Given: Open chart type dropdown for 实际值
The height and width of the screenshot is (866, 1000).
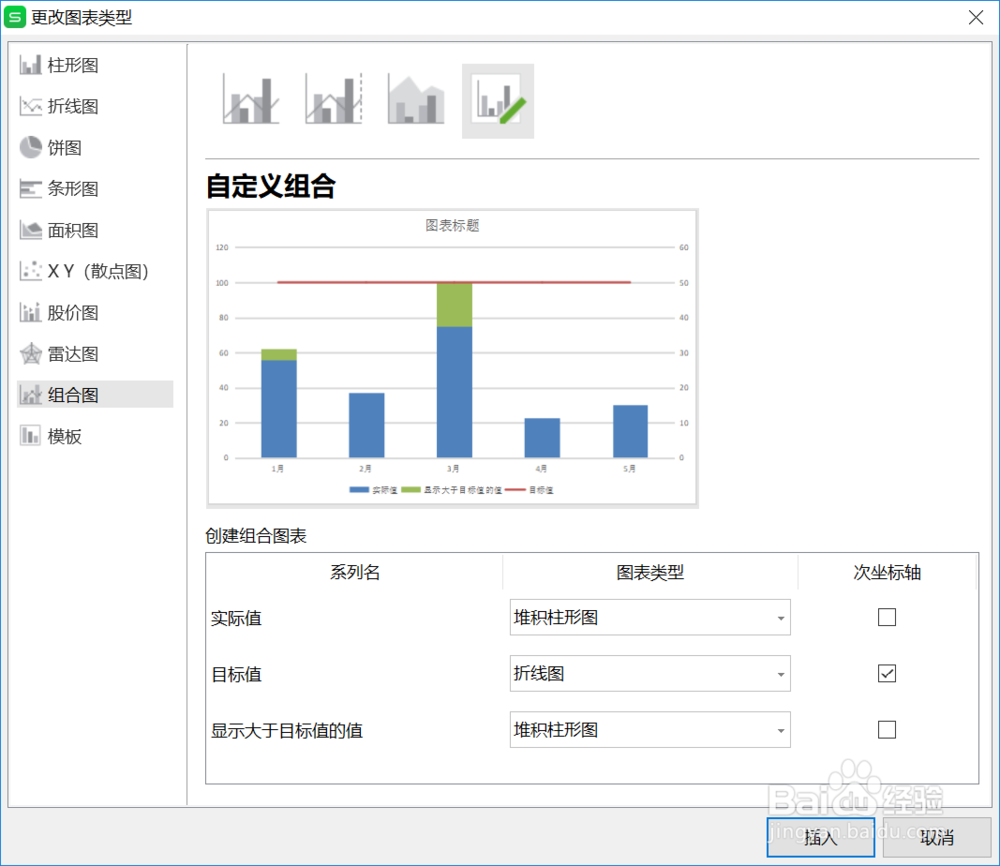Looking at the screenshot, I should click(650, 617).
